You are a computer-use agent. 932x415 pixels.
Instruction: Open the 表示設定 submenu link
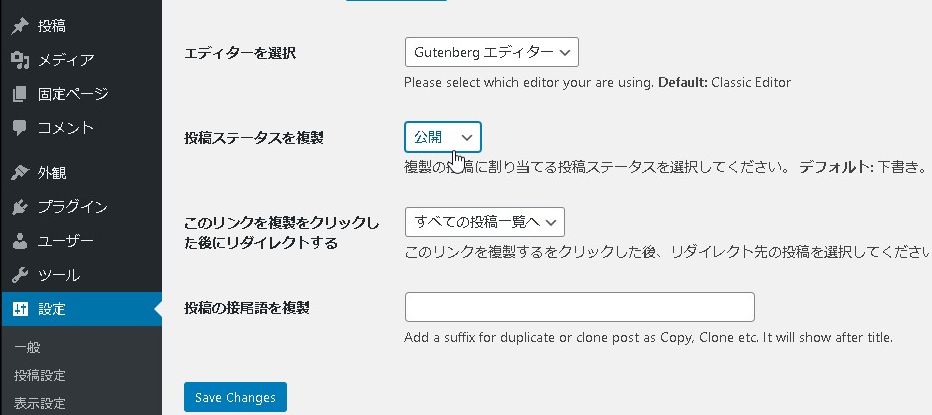click(40, 404)
